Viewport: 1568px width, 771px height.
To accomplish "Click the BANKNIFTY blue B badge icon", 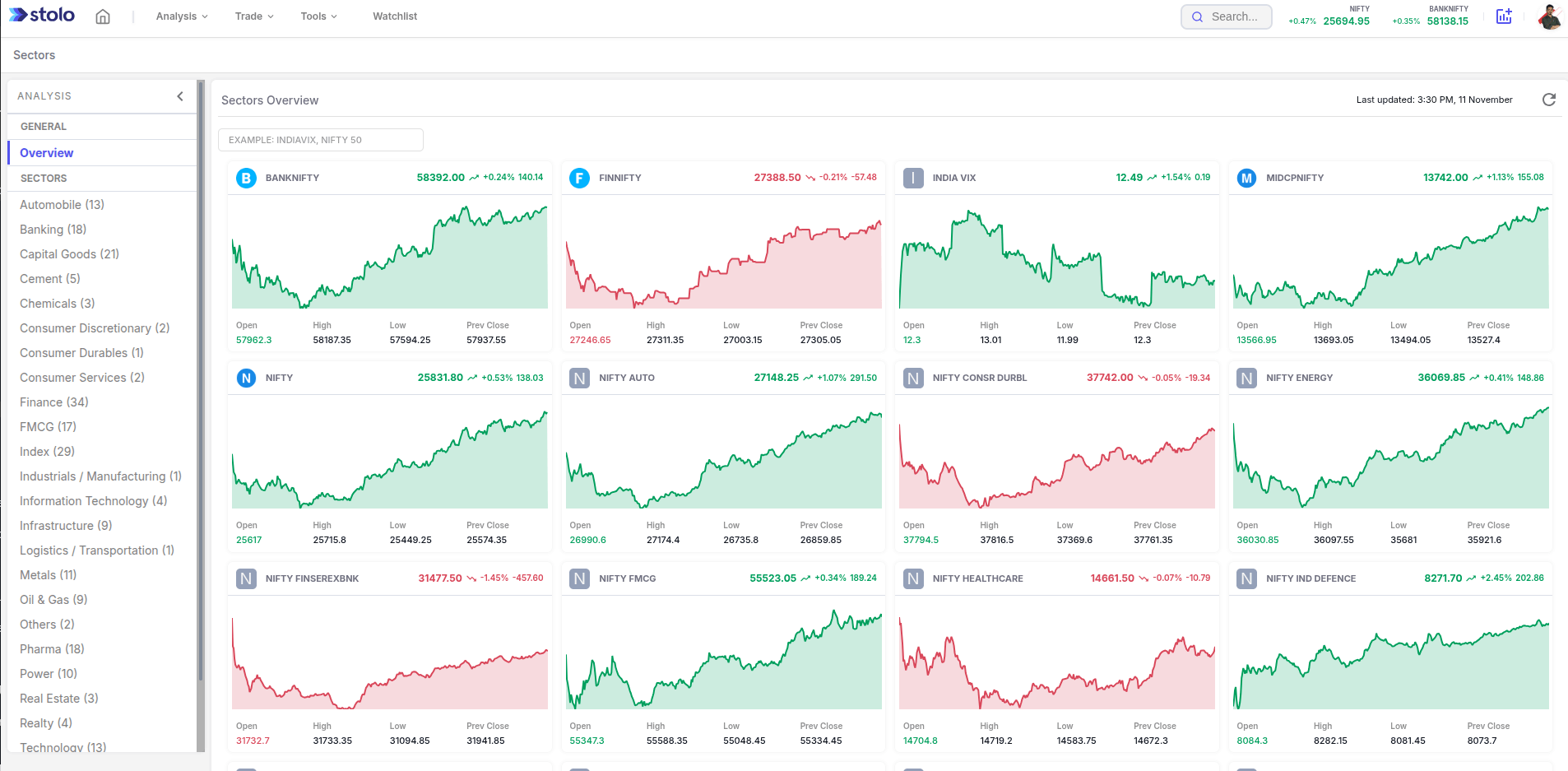I will coord(246,178).
